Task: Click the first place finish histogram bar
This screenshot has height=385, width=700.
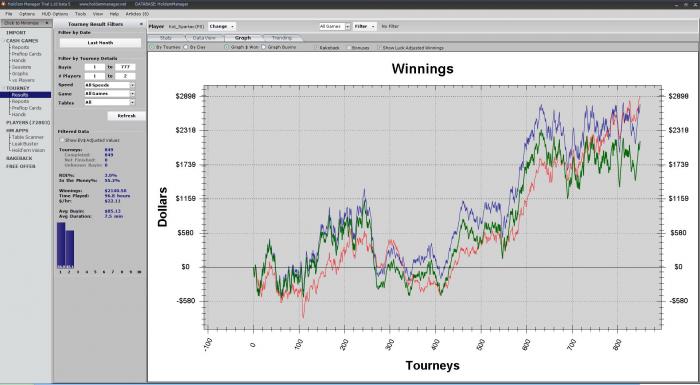Action: pyautogui.click(x=61, y=245)
